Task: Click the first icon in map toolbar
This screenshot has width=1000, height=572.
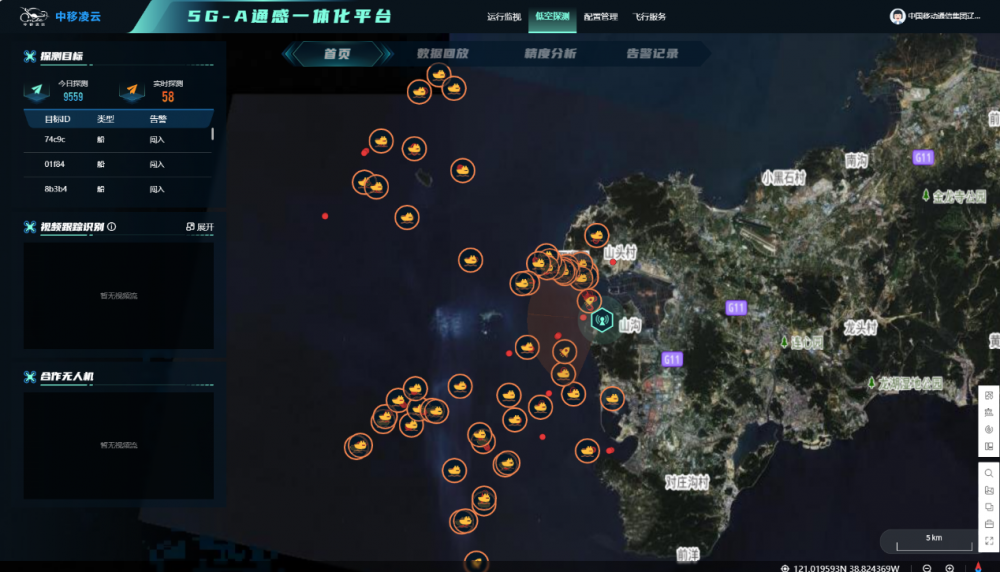Action: 989,395
